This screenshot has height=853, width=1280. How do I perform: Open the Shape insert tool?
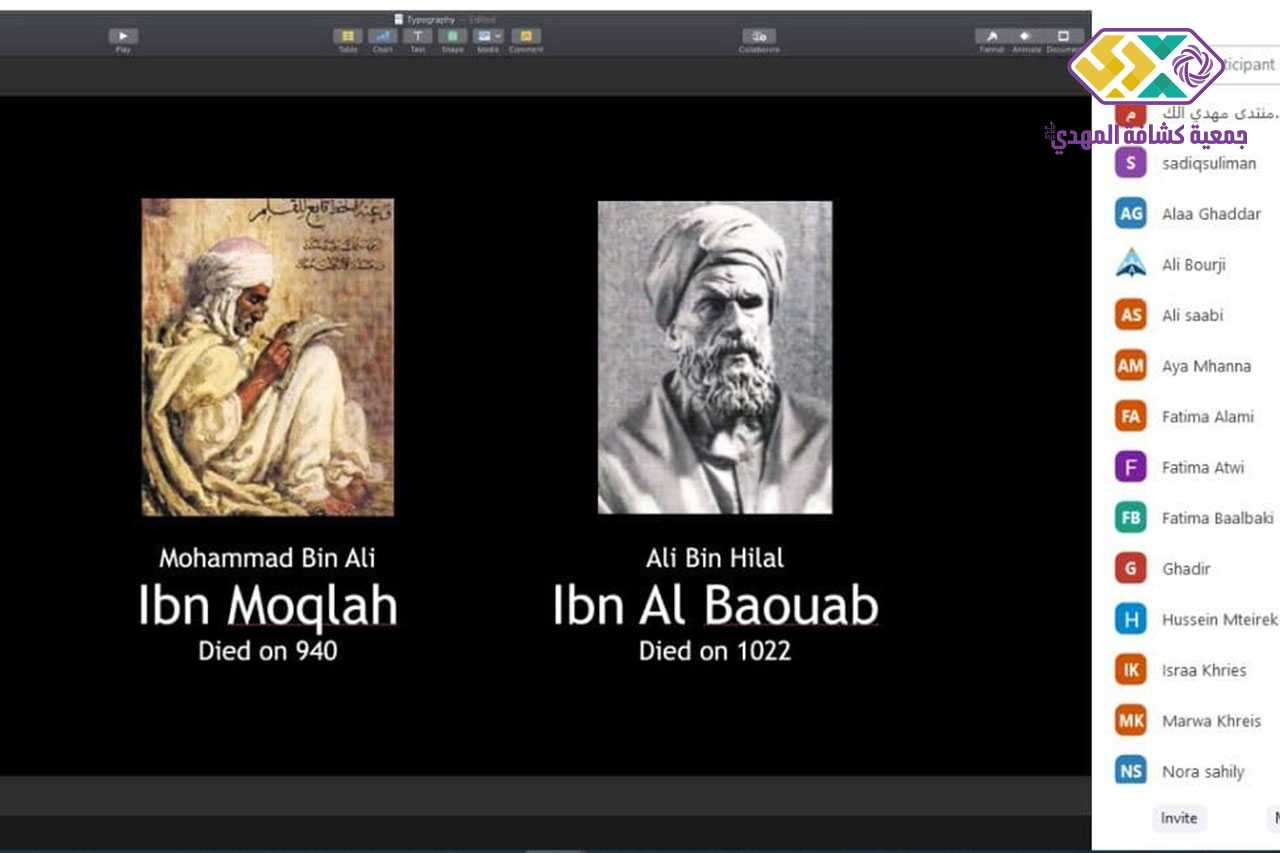[x=452, y=37]
